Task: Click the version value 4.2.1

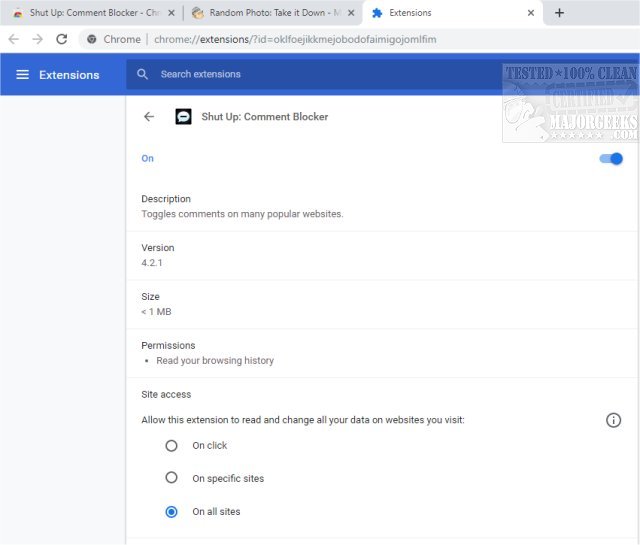Action: pyautogui.click(x=152, y=263)
